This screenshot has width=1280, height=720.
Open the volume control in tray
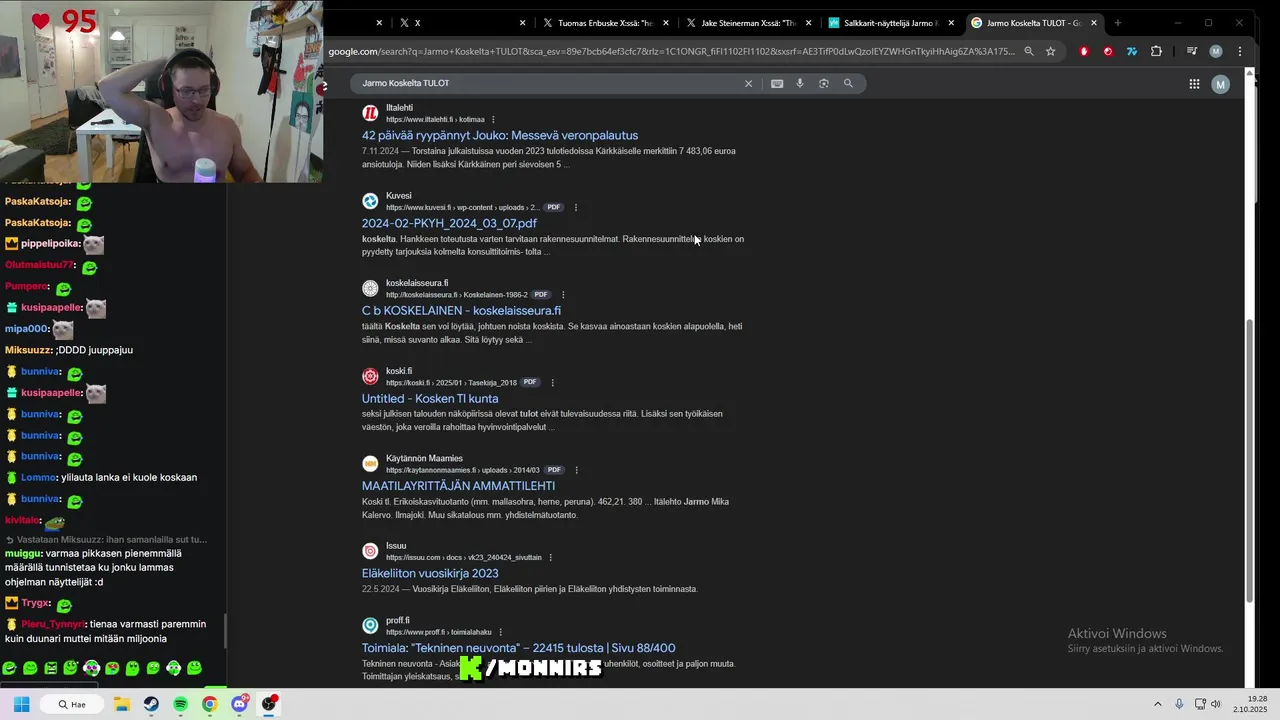tap(1216, 704)
